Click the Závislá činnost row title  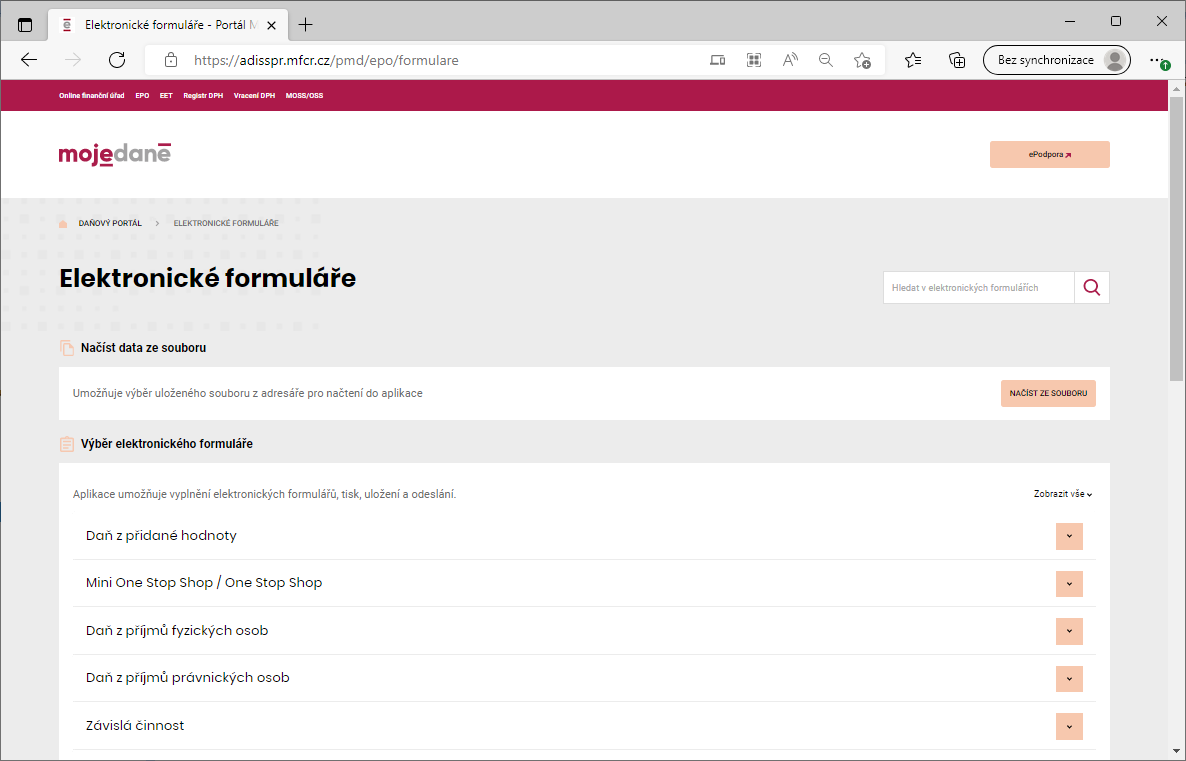135,725
